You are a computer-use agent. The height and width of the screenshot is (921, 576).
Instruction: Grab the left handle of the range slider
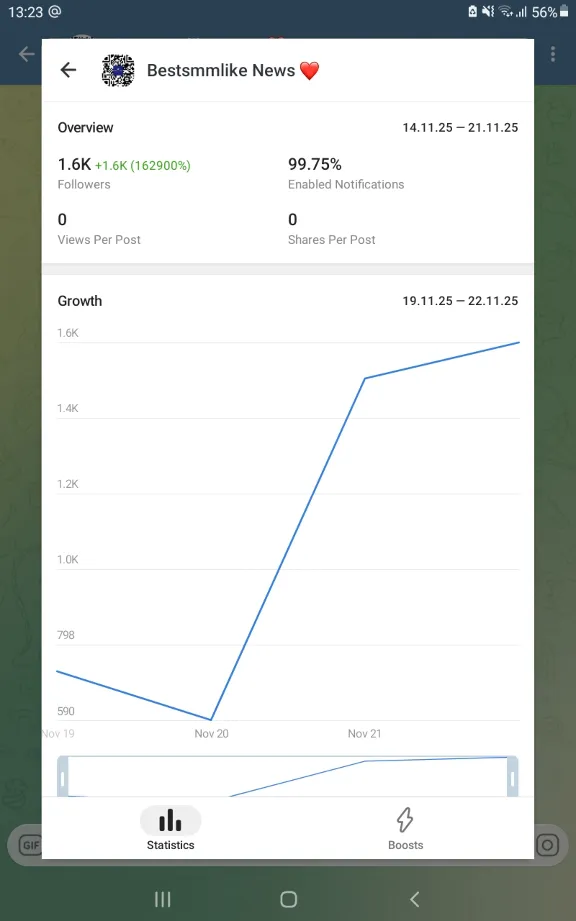[63, 777]
